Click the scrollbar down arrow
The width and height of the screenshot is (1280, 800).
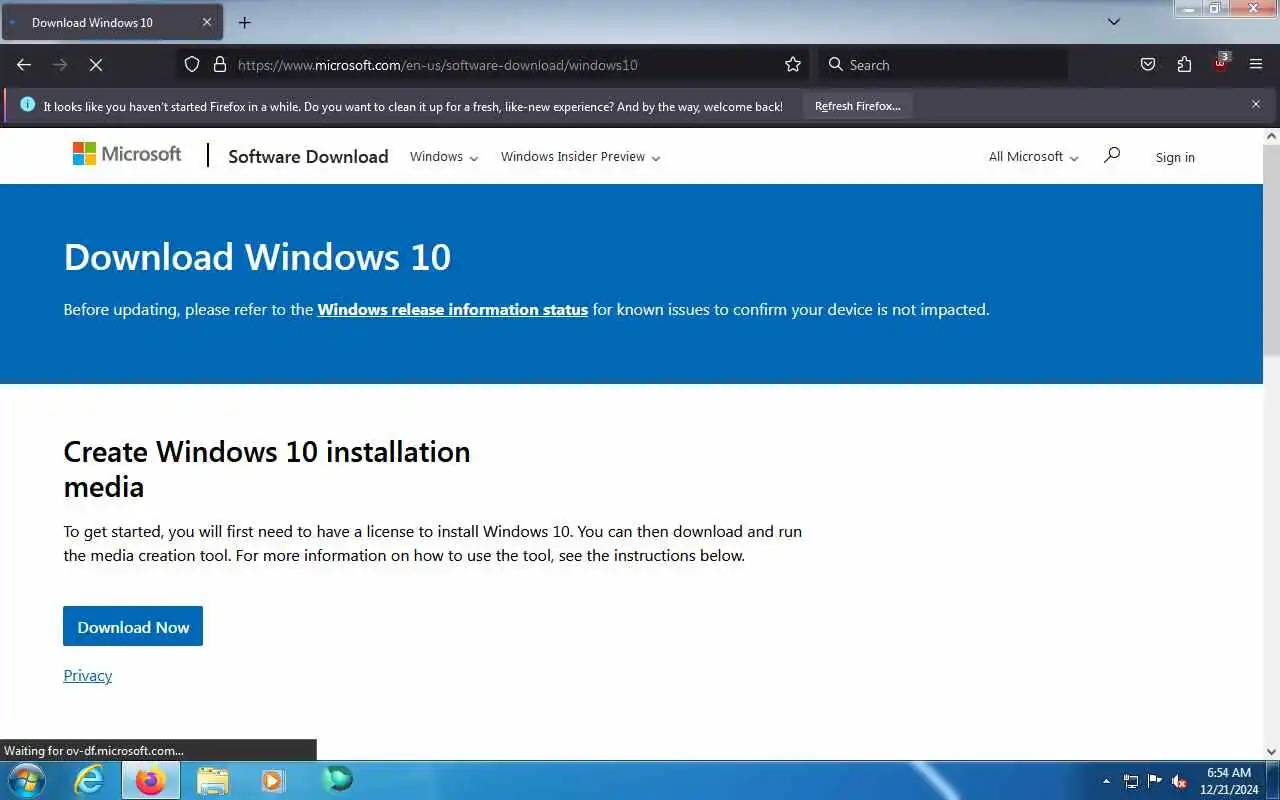(1271, 752)
